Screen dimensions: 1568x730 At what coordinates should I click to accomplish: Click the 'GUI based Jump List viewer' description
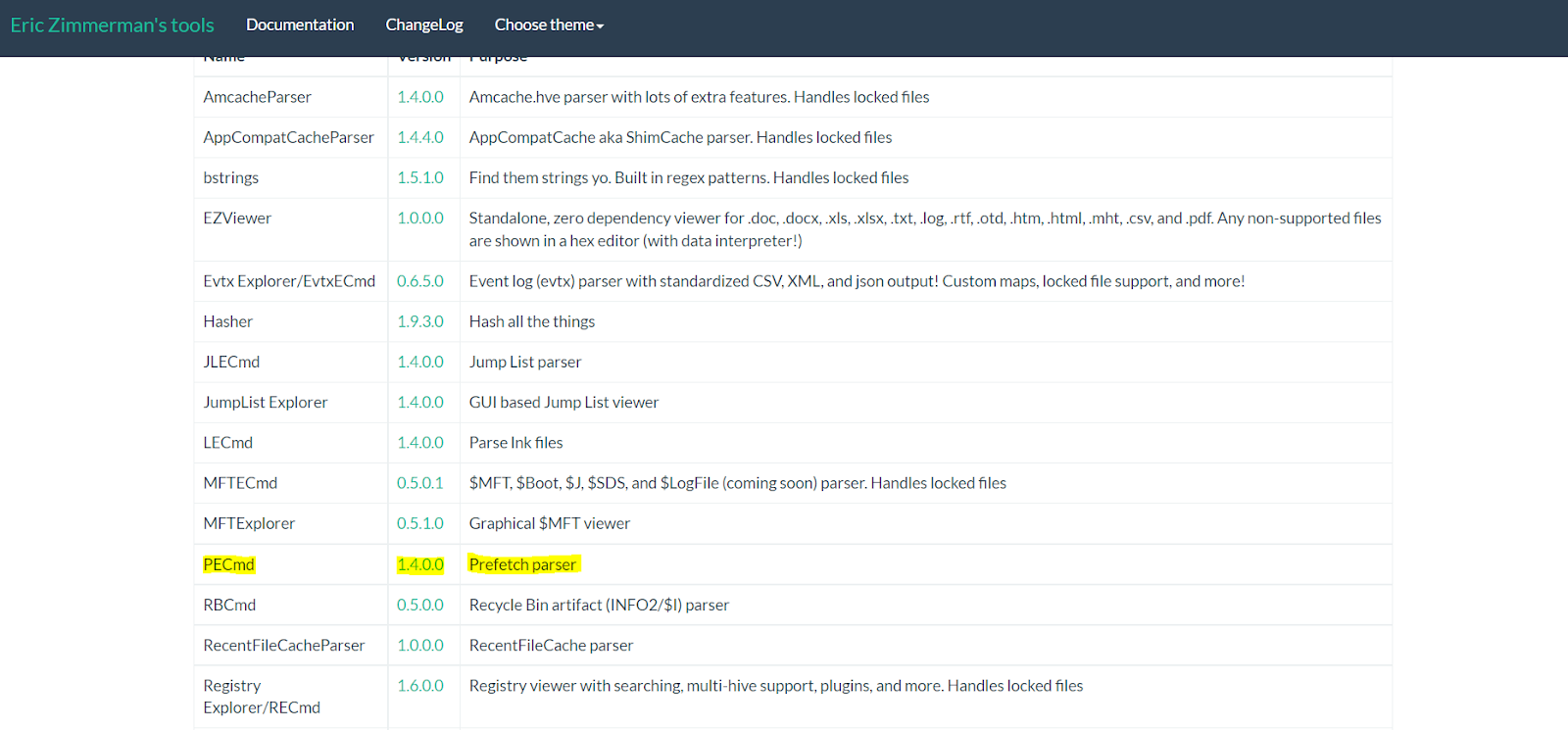(563, 402)
